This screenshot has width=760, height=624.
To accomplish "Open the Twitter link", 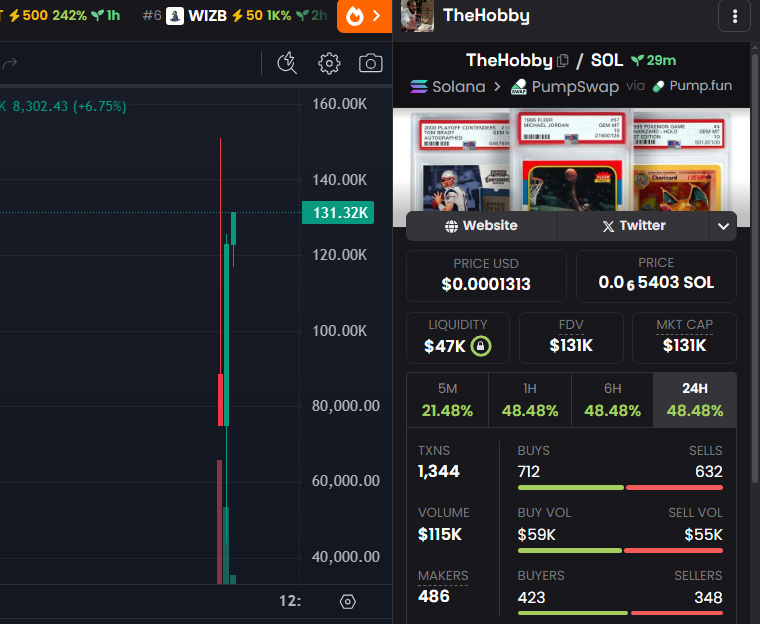I will point(633,225).
